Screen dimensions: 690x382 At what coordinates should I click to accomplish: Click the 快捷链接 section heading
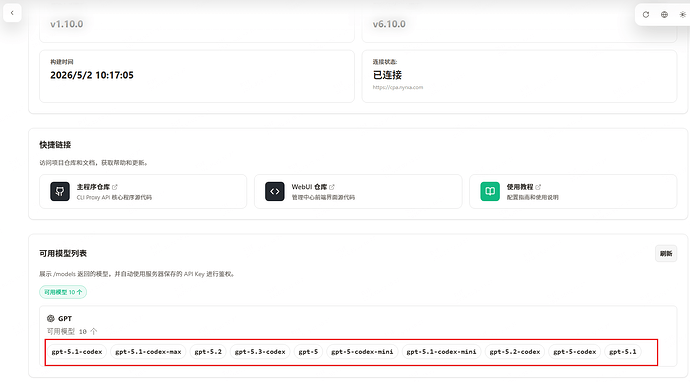point(55,145)
